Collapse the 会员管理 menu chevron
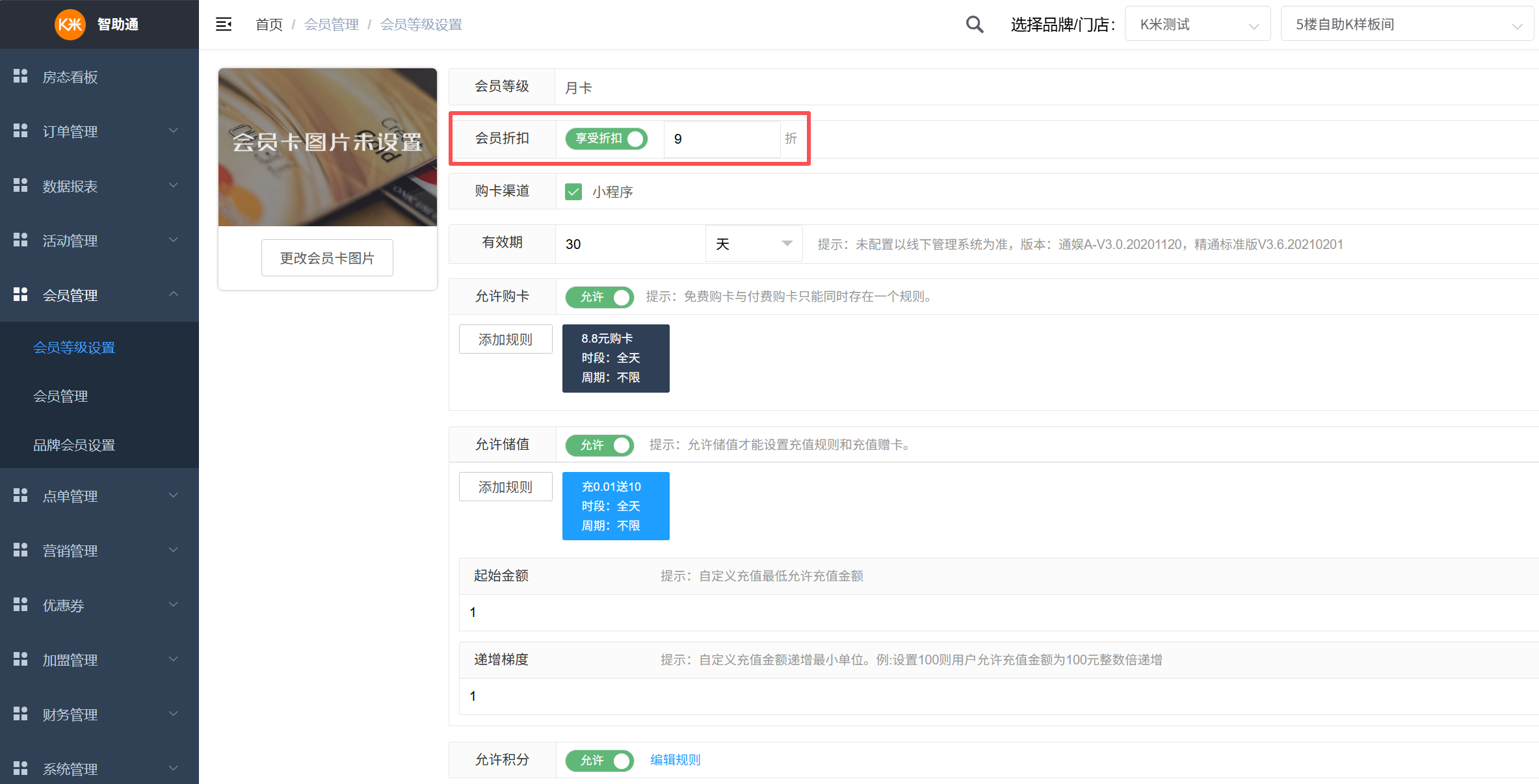Viewport: 1539px width, 784px height. 174,294
